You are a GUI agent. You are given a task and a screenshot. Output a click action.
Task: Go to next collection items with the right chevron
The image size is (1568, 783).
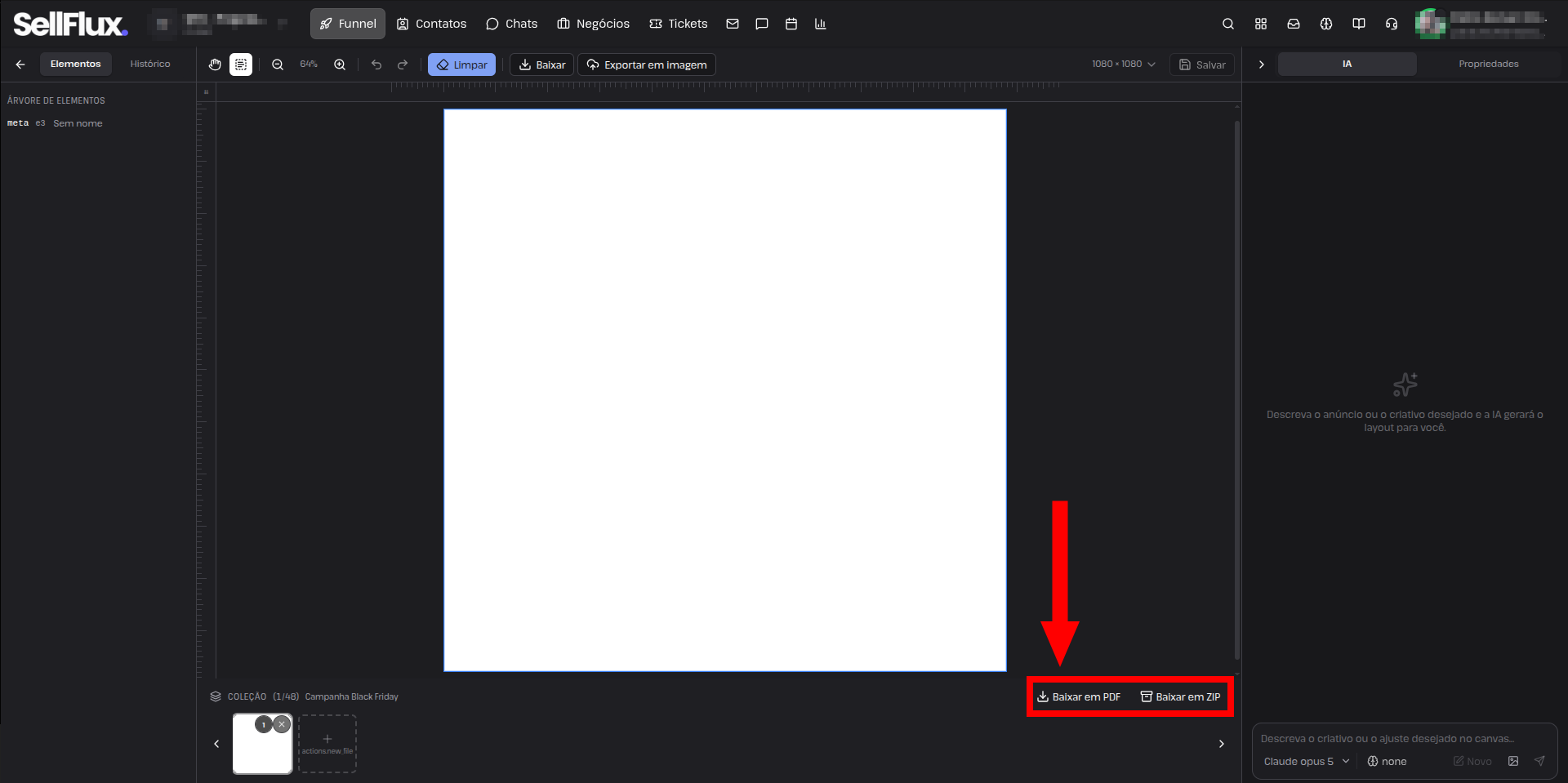pos(1222,744)
